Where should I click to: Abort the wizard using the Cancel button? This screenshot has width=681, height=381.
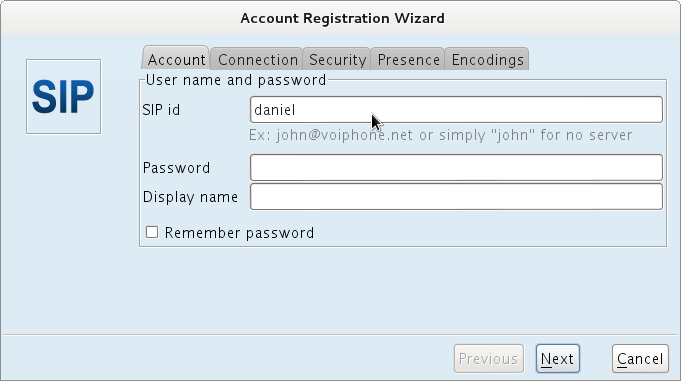[640, 358]
